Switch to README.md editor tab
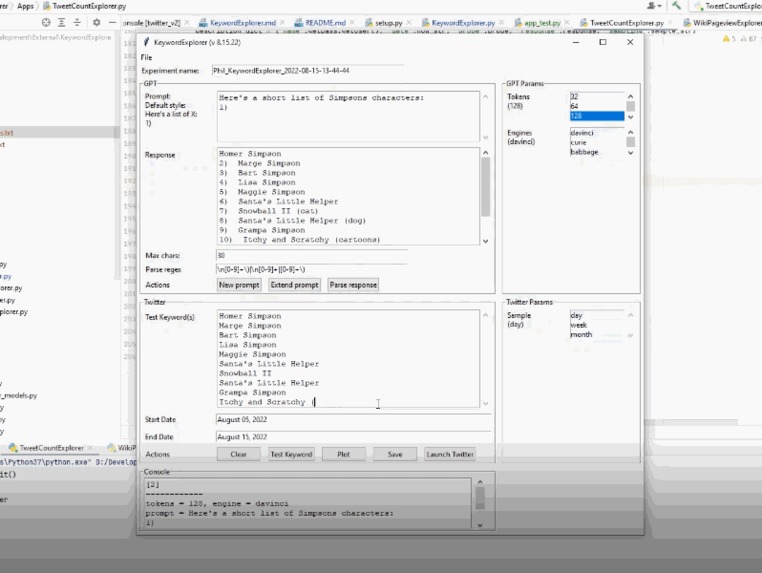This screenshot has height=573, width=762. tap(320, 23)
